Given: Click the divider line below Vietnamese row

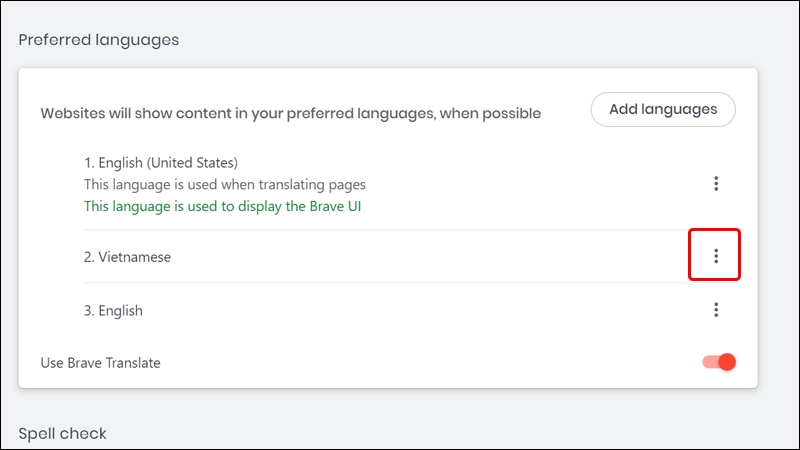Looking at the screenshot, I should [400, 283].
